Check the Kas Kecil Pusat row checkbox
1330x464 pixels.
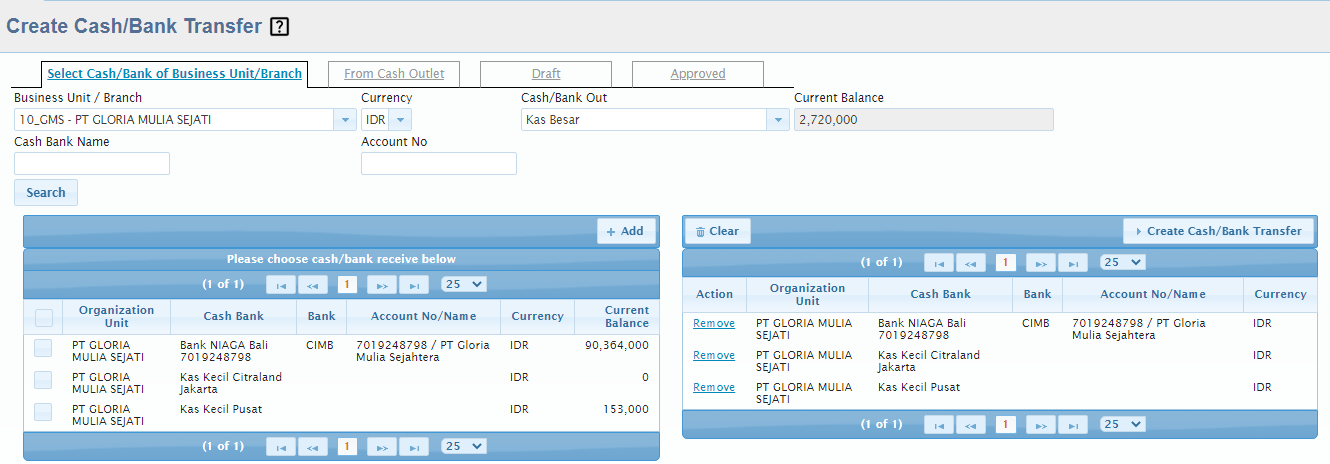[x=43, y=412]
